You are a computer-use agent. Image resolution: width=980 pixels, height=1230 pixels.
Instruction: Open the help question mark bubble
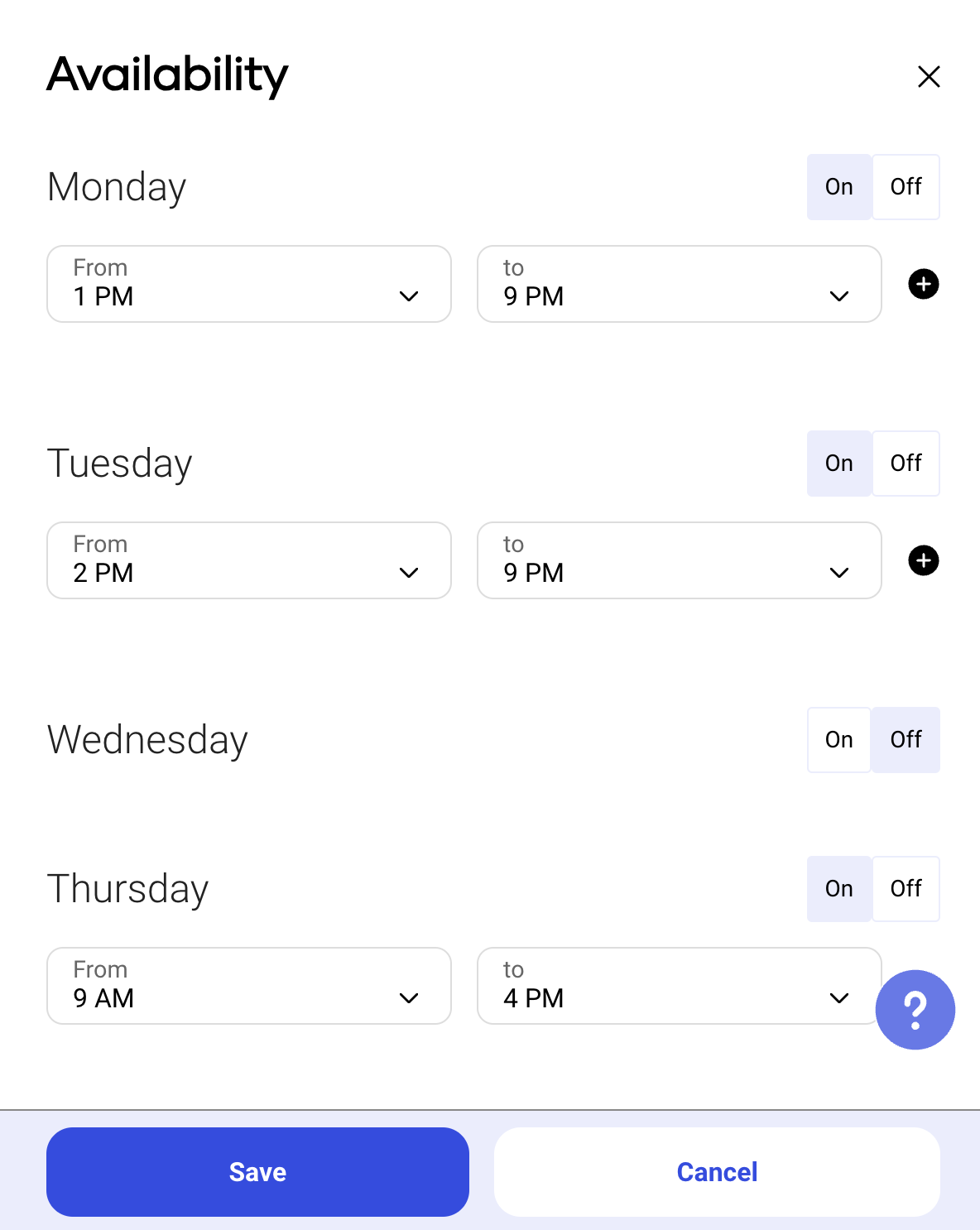pos(915,1009)
